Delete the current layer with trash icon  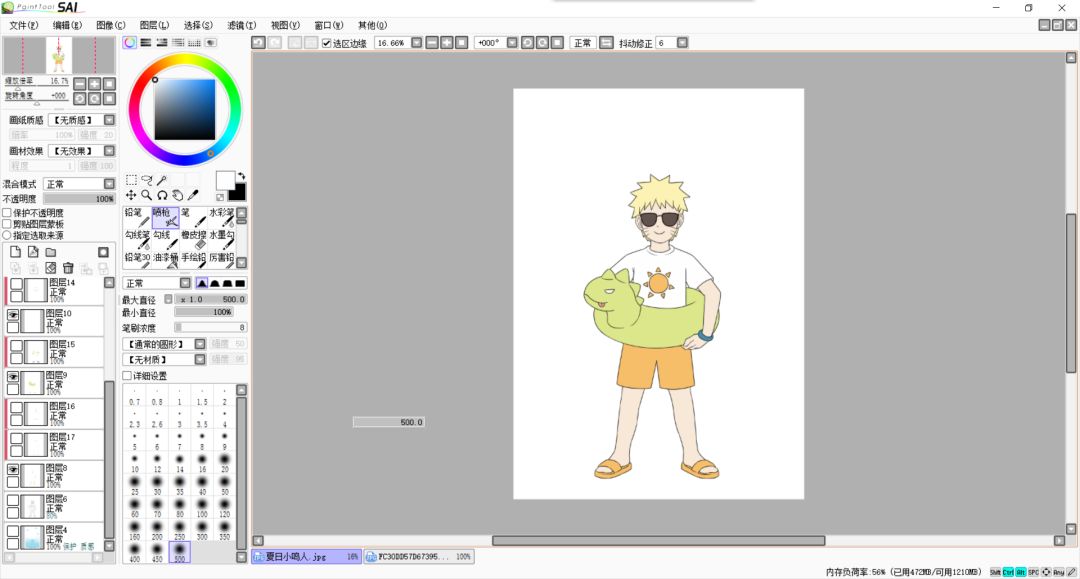[68, 268]
